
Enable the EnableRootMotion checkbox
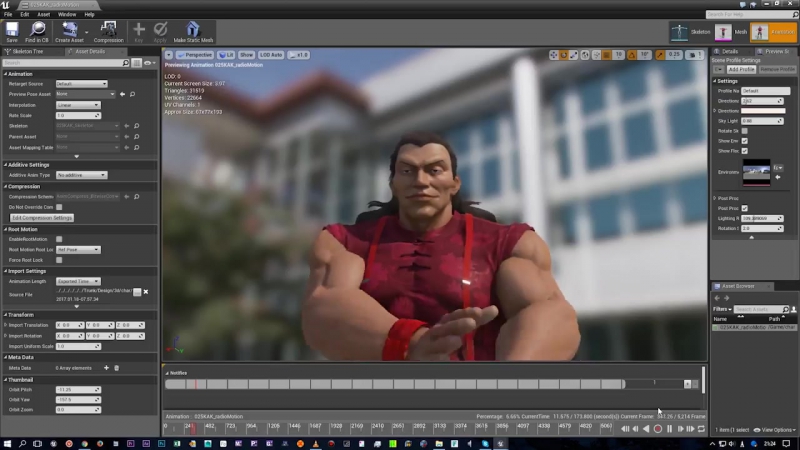[x=59, y=239]
